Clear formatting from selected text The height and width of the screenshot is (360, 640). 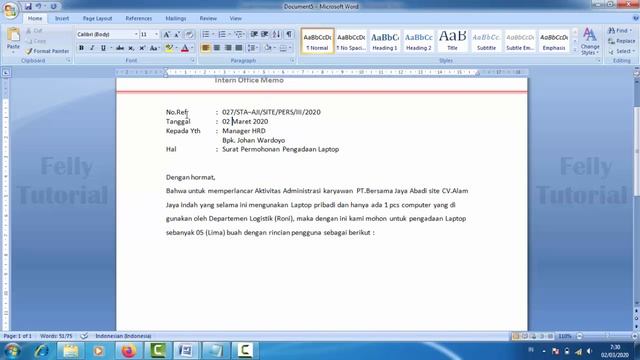point(189,35)
